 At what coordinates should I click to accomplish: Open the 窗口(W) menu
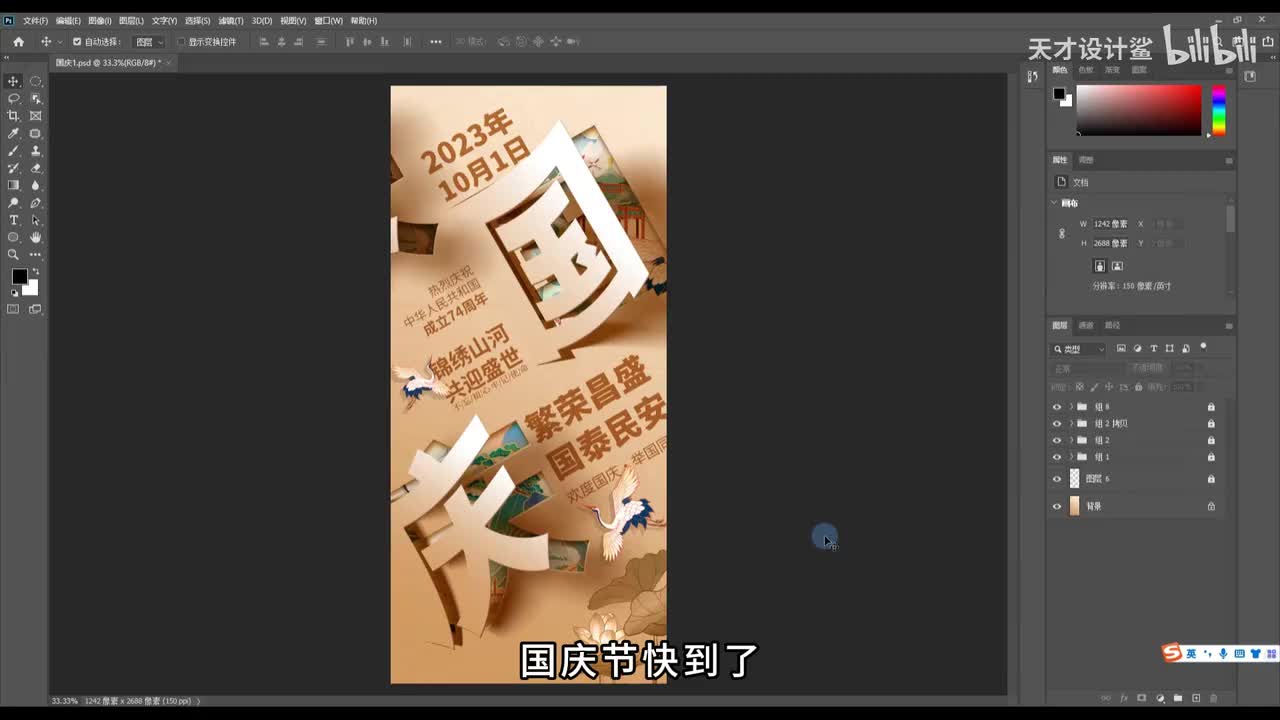[328, 21]
